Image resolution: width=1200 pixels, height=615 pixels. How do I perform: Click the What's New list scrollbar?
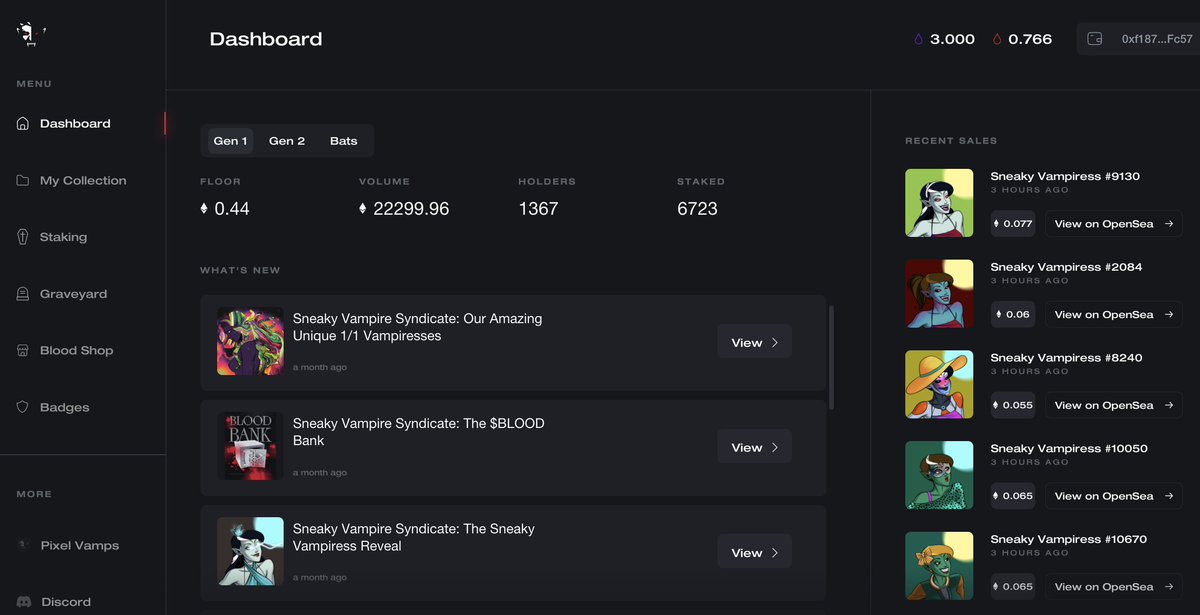pyautogui.click(x=832, y=357)
